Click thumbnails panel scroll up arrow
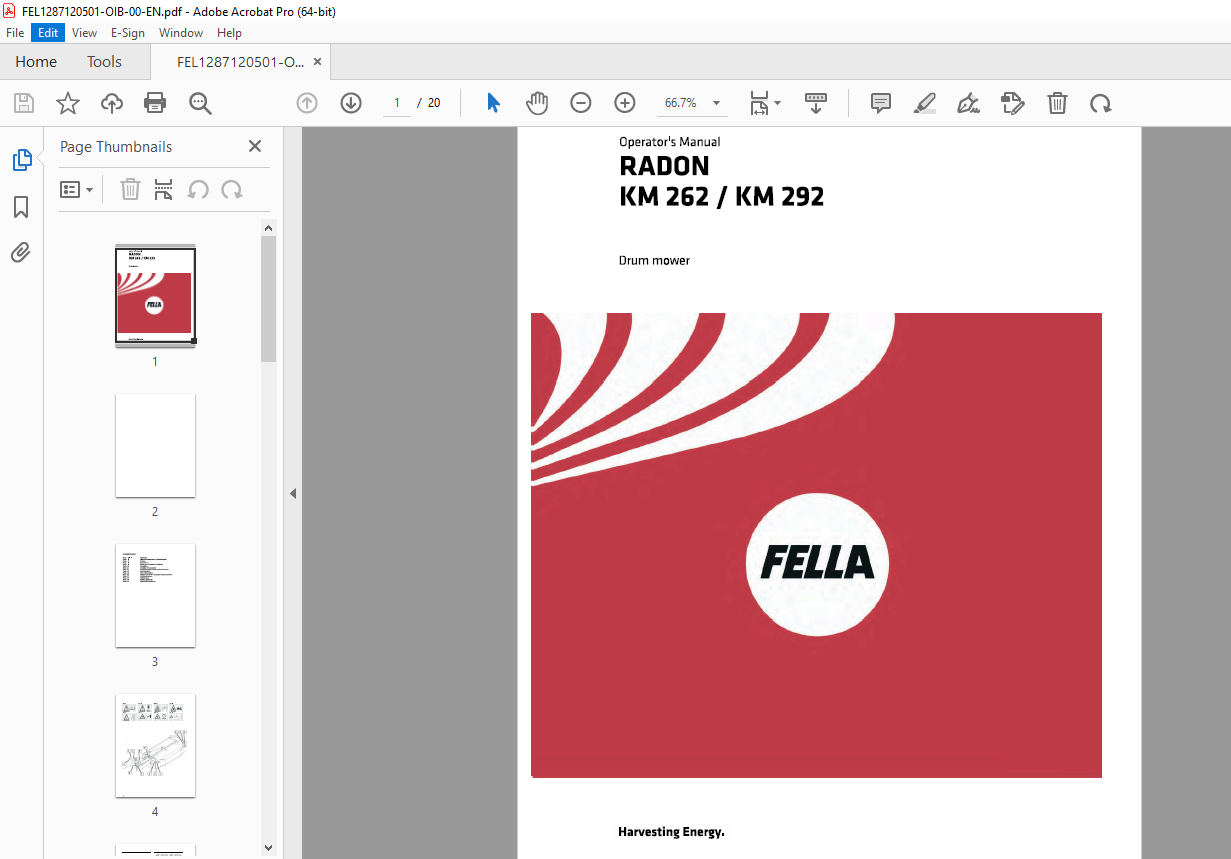This screenshot has width=1231, height=859. point(268,228)
